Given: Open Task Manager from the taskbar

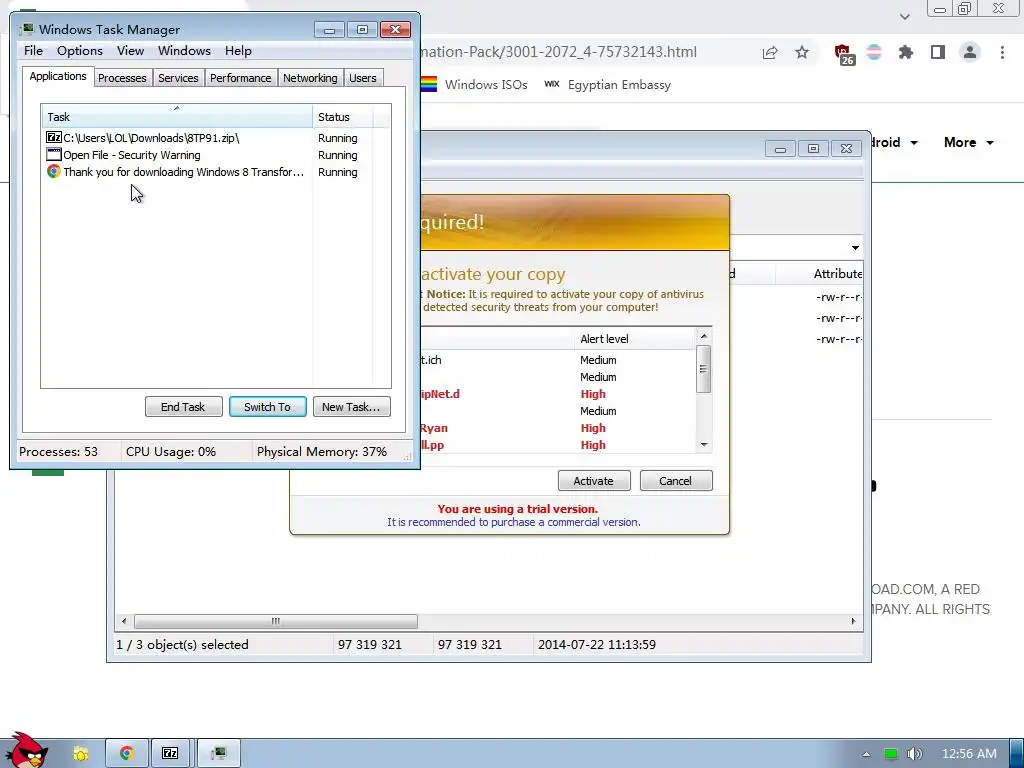Looking at the screenshot, I should (x=219, y=754).
